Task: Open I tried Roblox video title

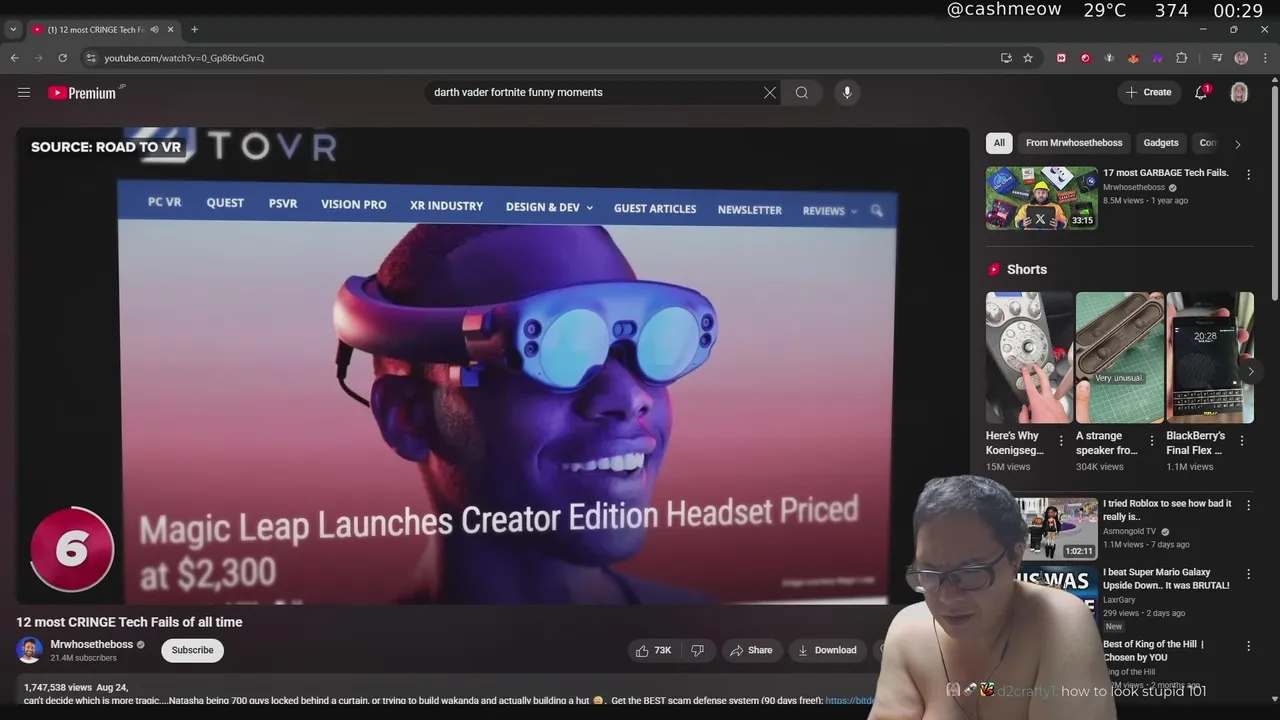Action: tap(1167, 510)
